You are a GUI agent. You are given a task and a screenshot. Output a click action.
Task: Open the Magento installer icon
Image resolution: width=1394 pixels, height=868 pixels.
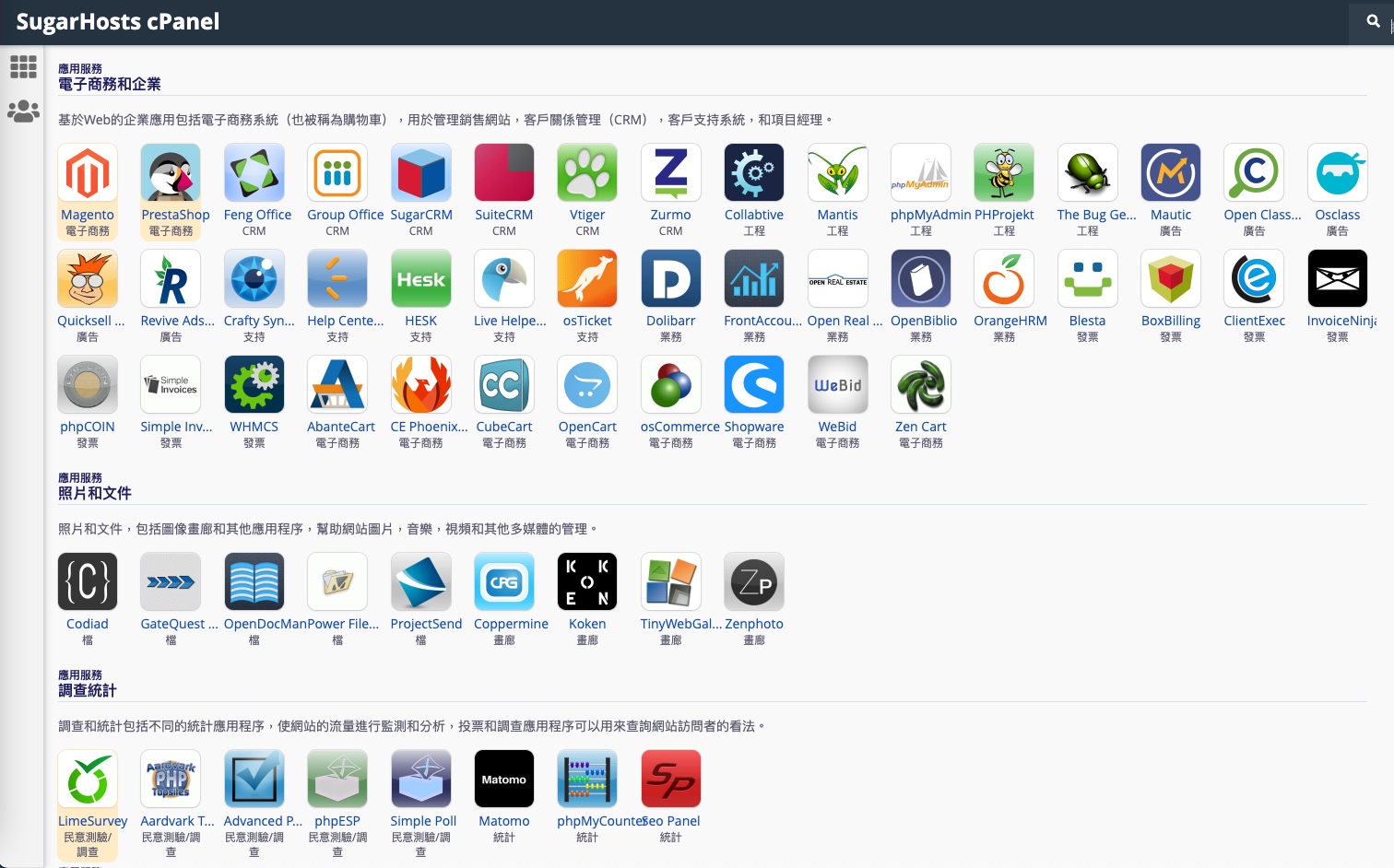88,172
